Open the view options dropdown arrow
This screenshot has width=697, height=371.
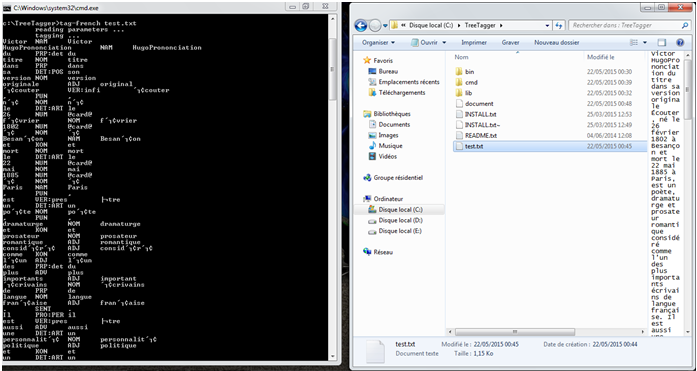645,43
